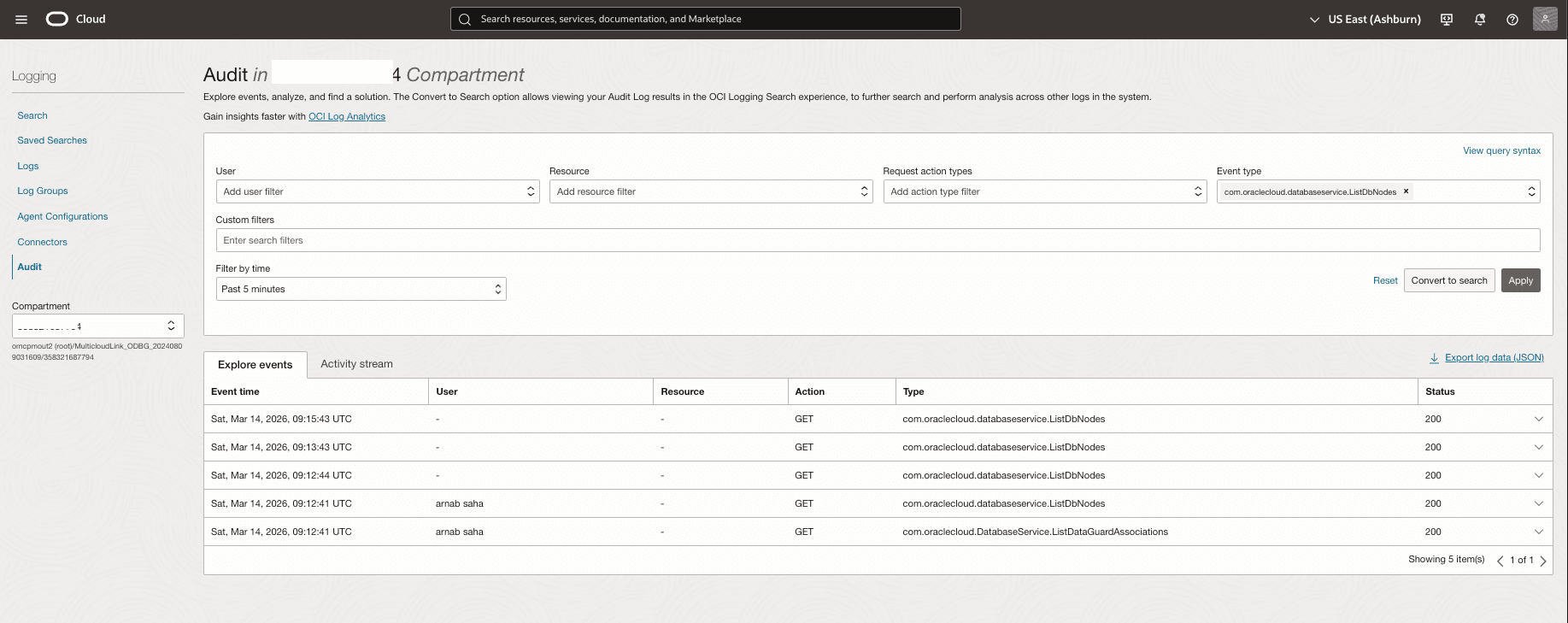Open the Add resource filter dropdown
This screenshot has height=623, width=1568.
(x=711, y=191)
